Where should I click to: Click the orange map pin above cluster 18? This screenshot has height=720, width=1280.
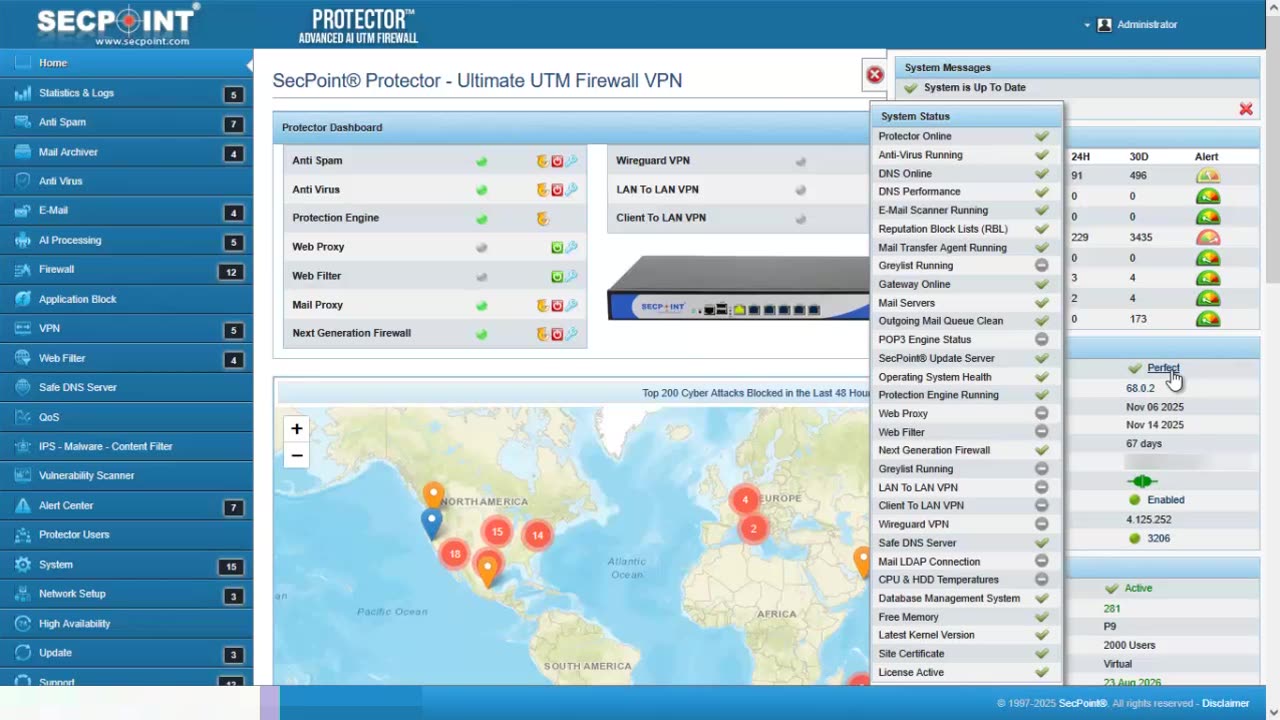(433, 495)
